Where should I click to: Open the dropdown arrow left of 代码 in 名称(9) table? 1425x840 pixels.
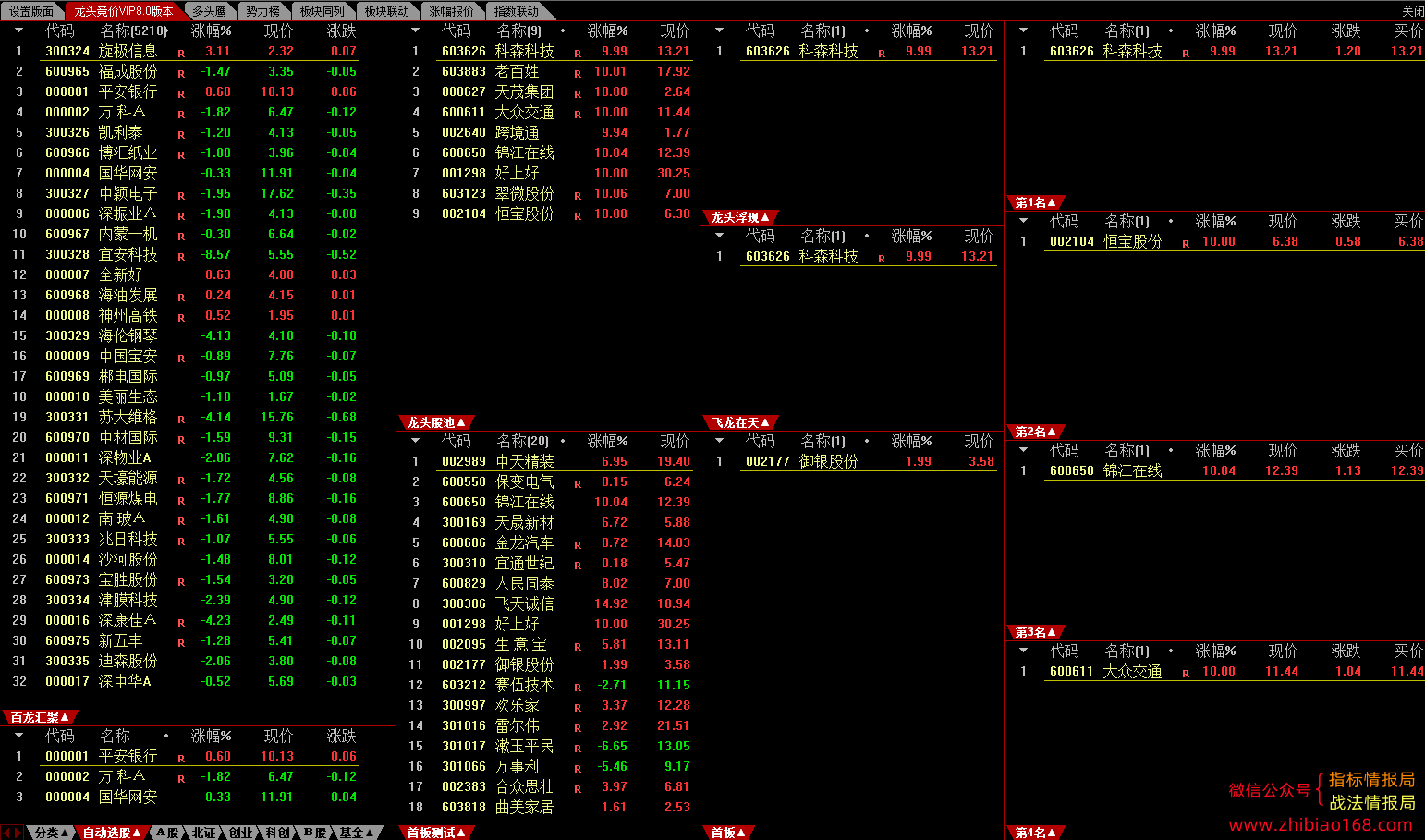pos(415,30)
